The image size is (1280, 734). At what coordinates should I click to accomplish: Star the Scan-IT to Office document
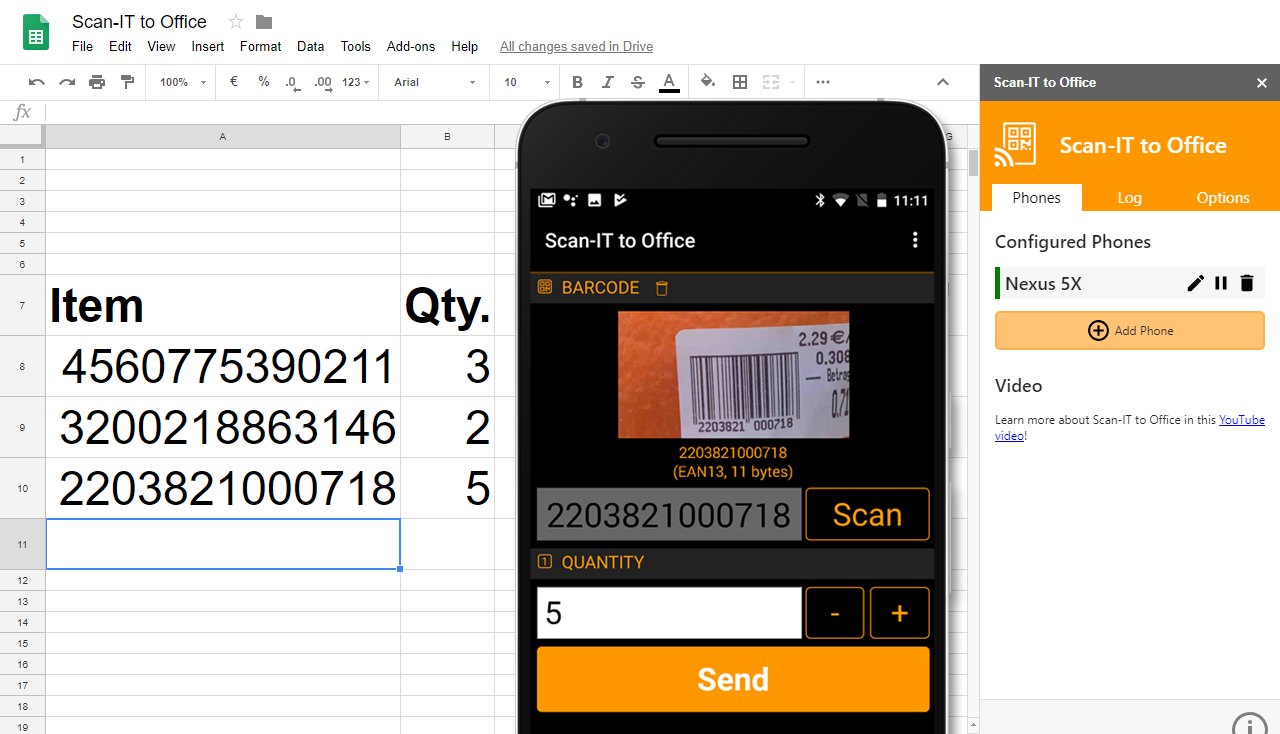pos(236,22)
